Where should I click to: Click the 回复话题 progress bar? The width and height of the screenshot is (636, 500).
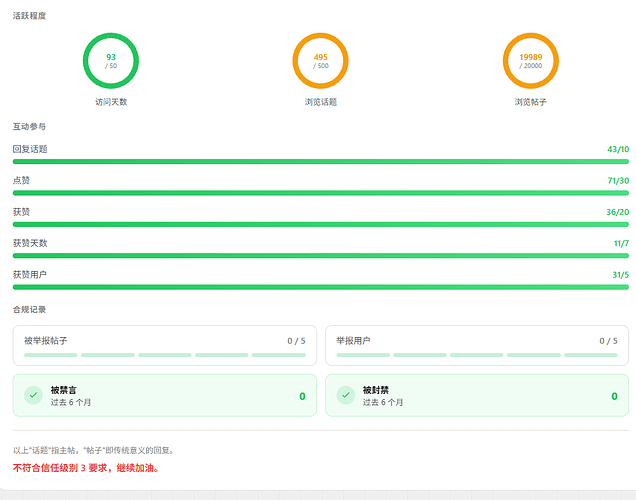tap(320, 161)
